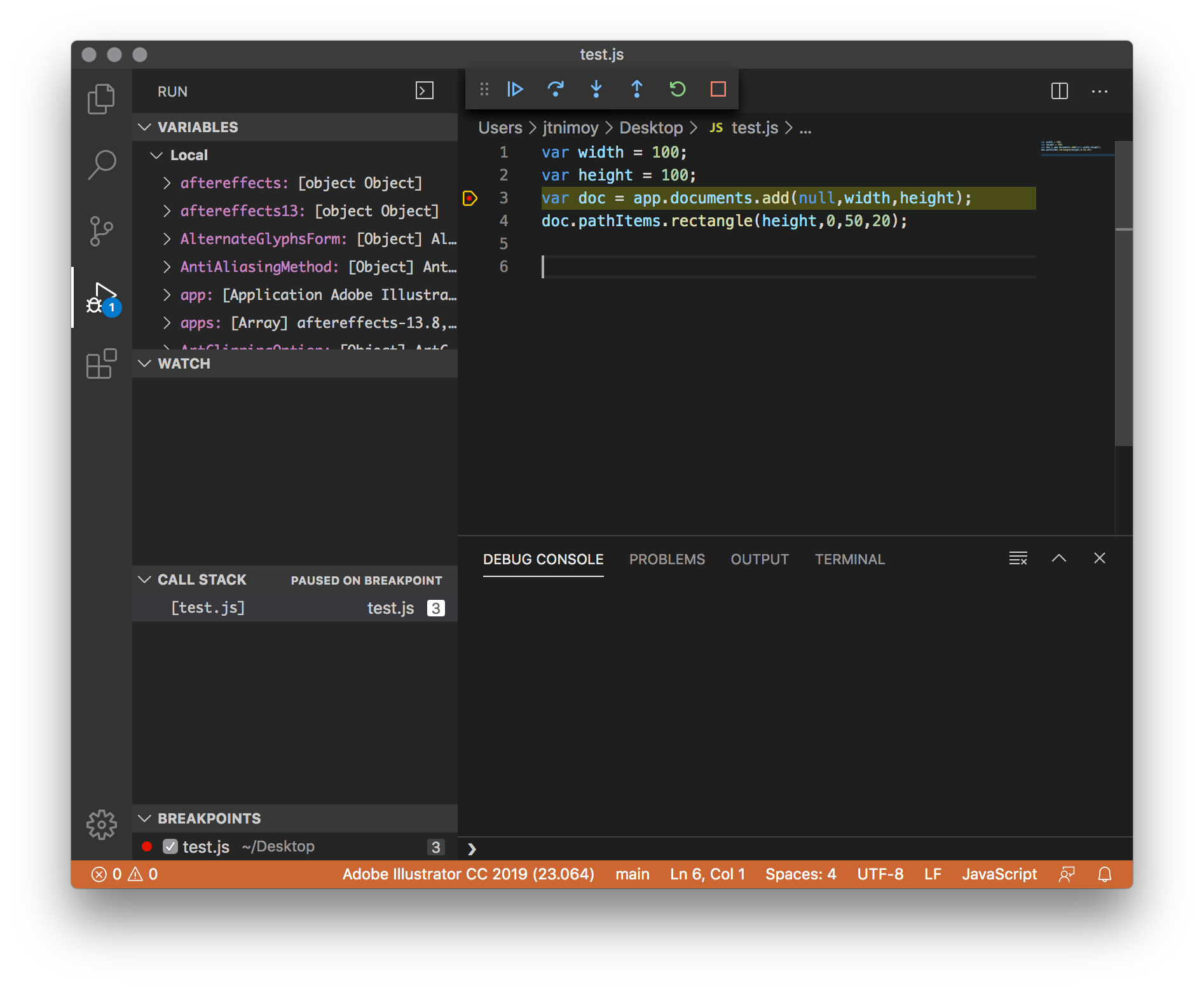Open the Extensions view
The height and width of the screenshot is (990, 1204).
point(101,364)
